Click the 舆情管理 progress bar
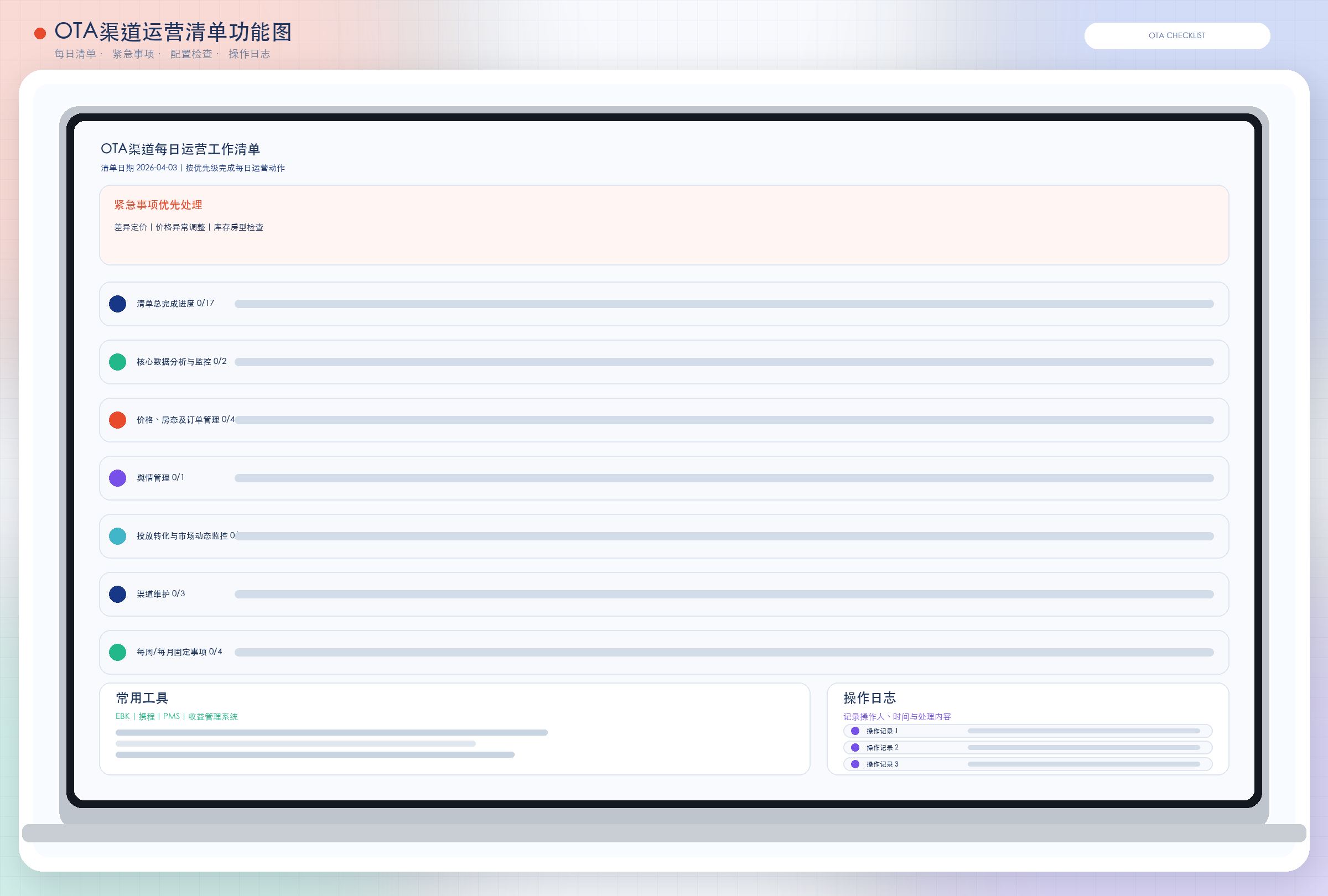1328x896 pixels. (724, 478)
